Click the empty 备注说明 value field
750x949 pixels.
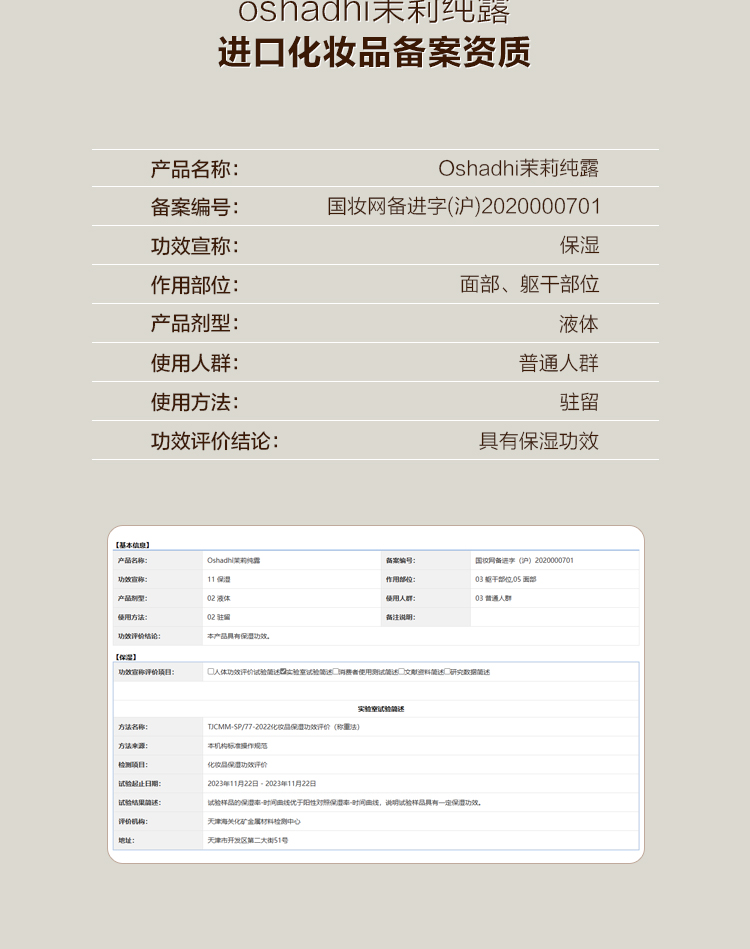pyautogui.click(x=554, y=617)
